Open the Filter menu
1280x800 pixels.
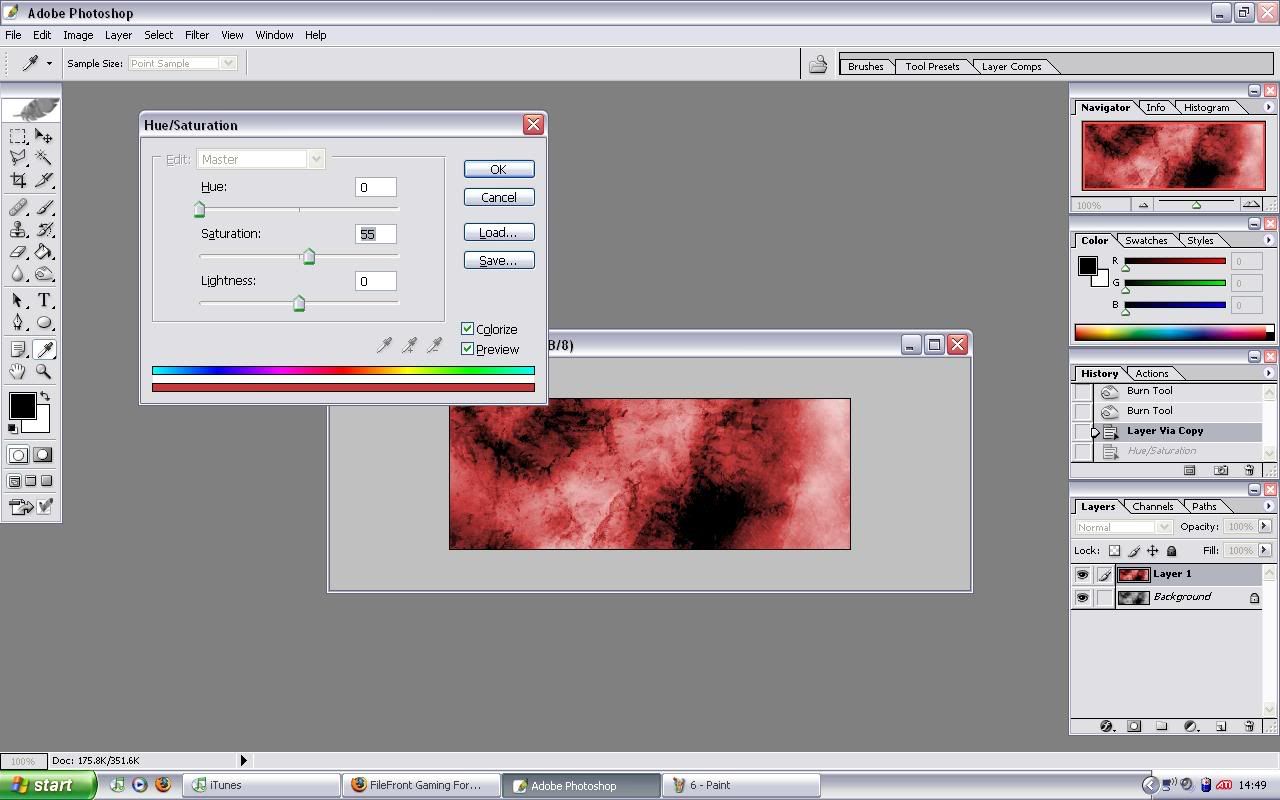coord(196,35)
